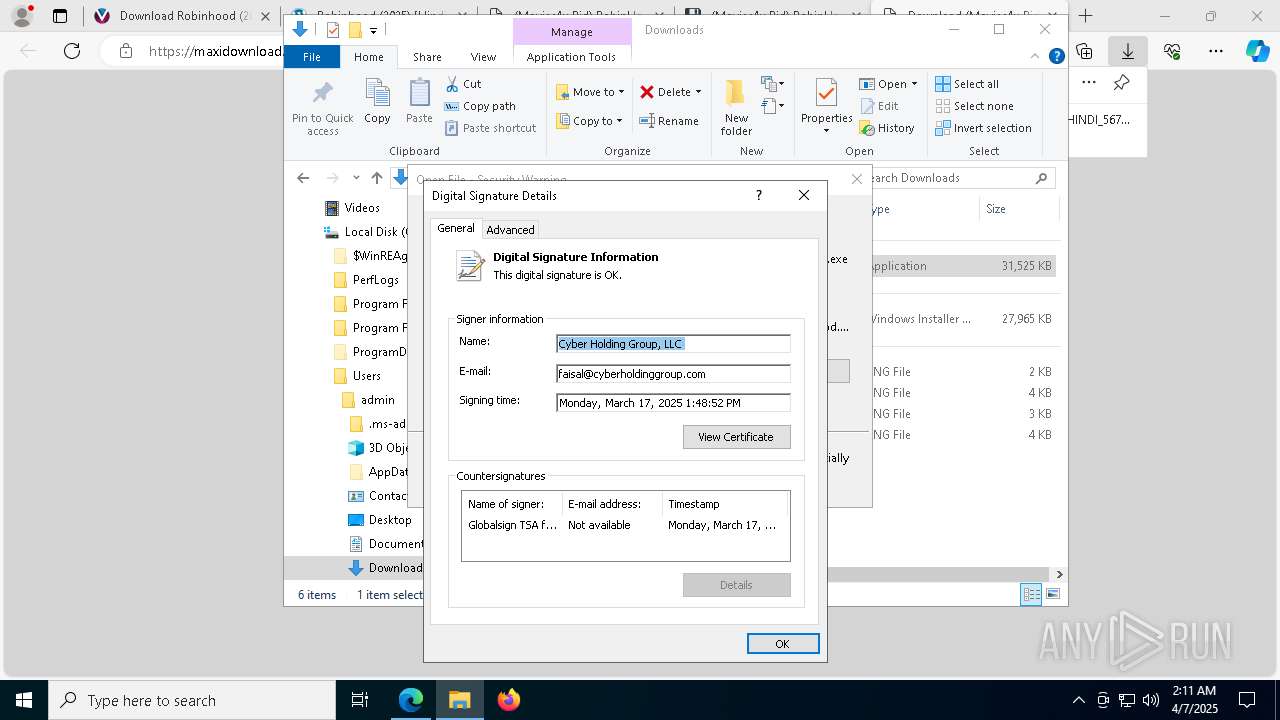The image size is (1280, 720).
Task: Open the Share ribbon tab
Action: click(x=427, y=57)
